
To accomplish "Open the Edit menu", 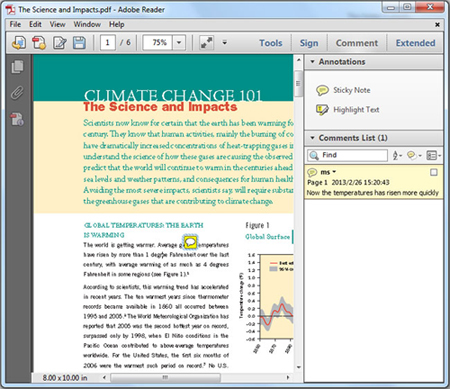I will click(x=35, y=24).
